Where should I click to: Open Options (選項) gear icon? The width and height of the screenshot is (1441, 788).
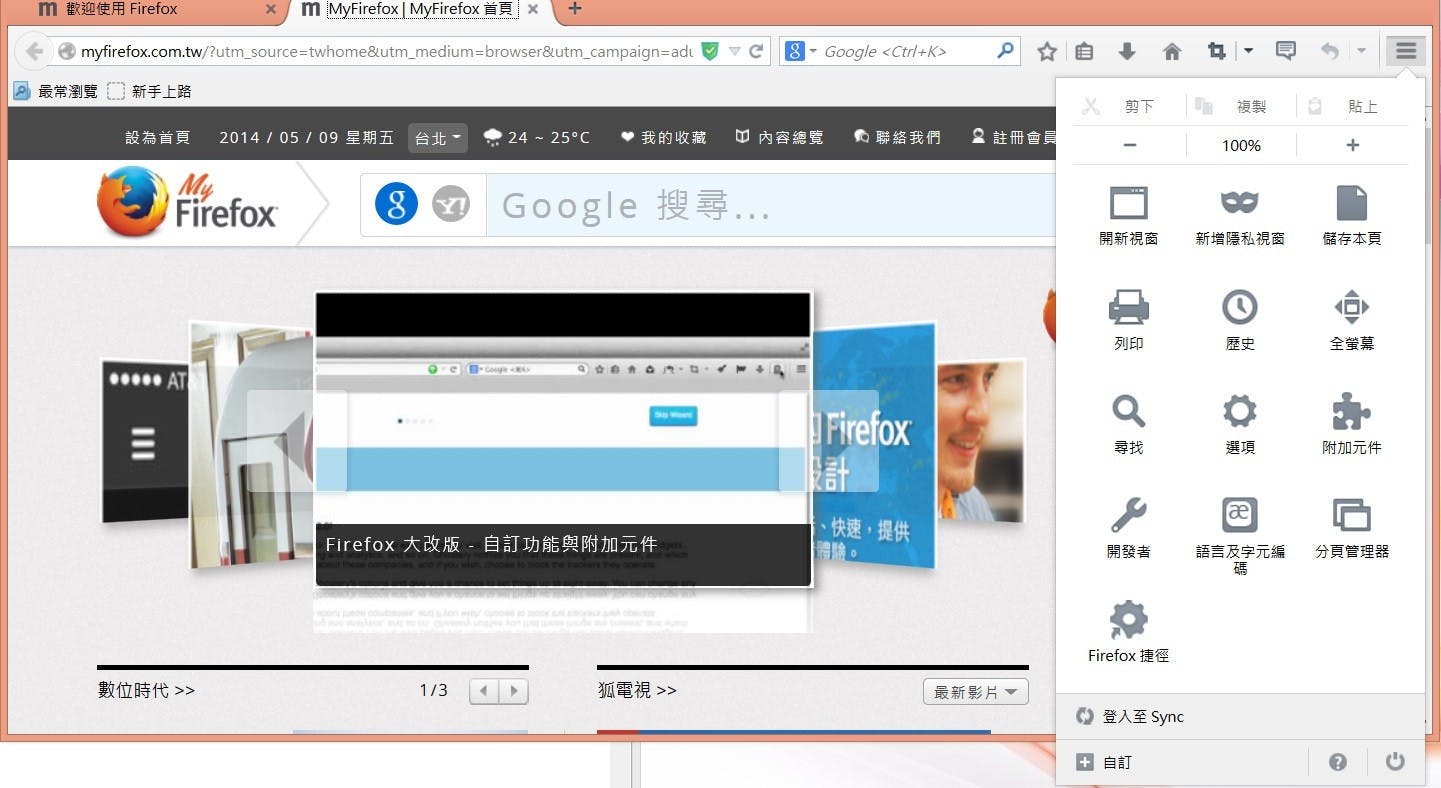(x=1240, y=424)
